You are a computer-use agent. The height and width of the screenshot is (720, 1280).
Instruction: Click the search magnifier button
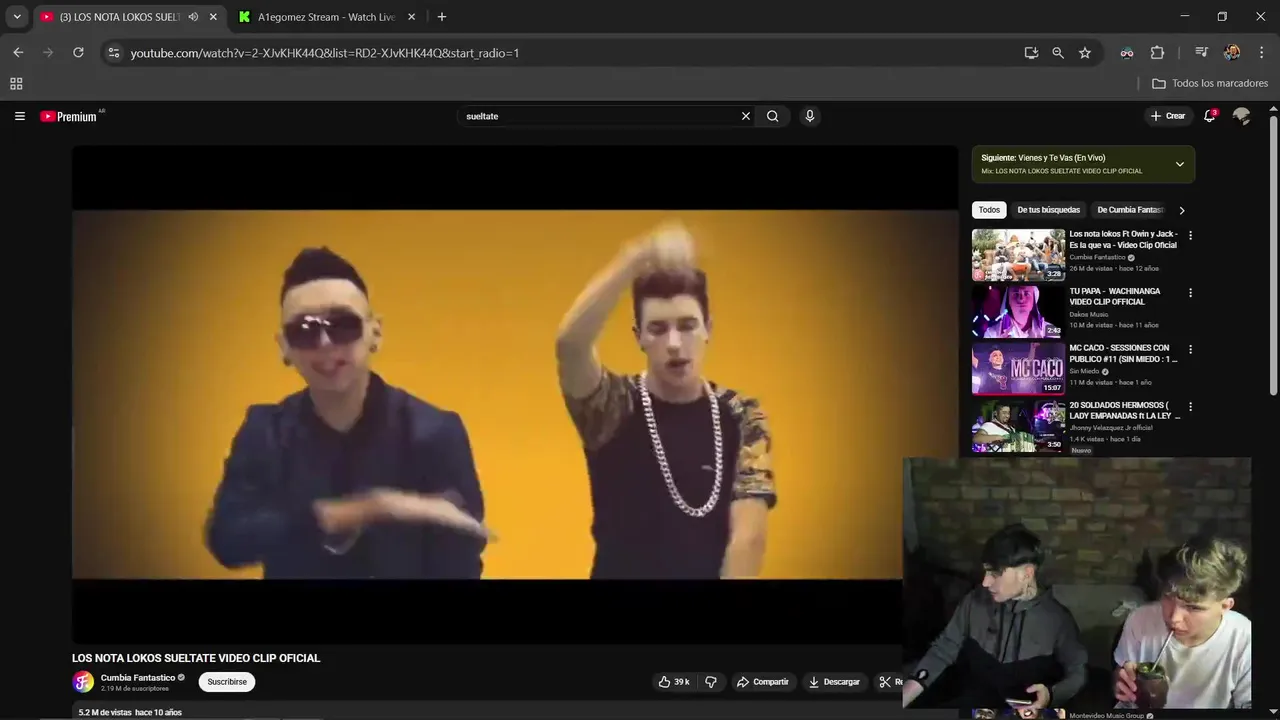(772, 116)
